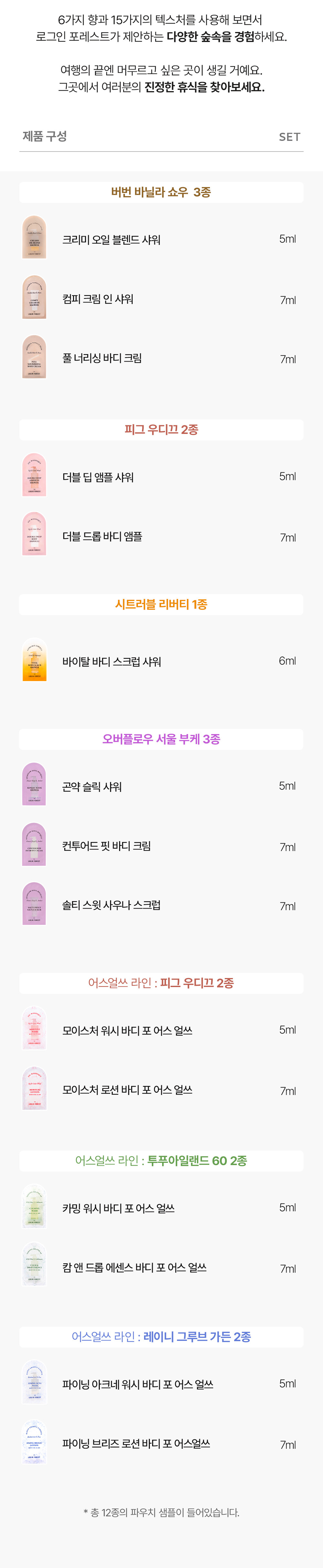
Task: Select the Comfy Cream In Shower pouch thumbnail
Action: (x=34, y=297)
